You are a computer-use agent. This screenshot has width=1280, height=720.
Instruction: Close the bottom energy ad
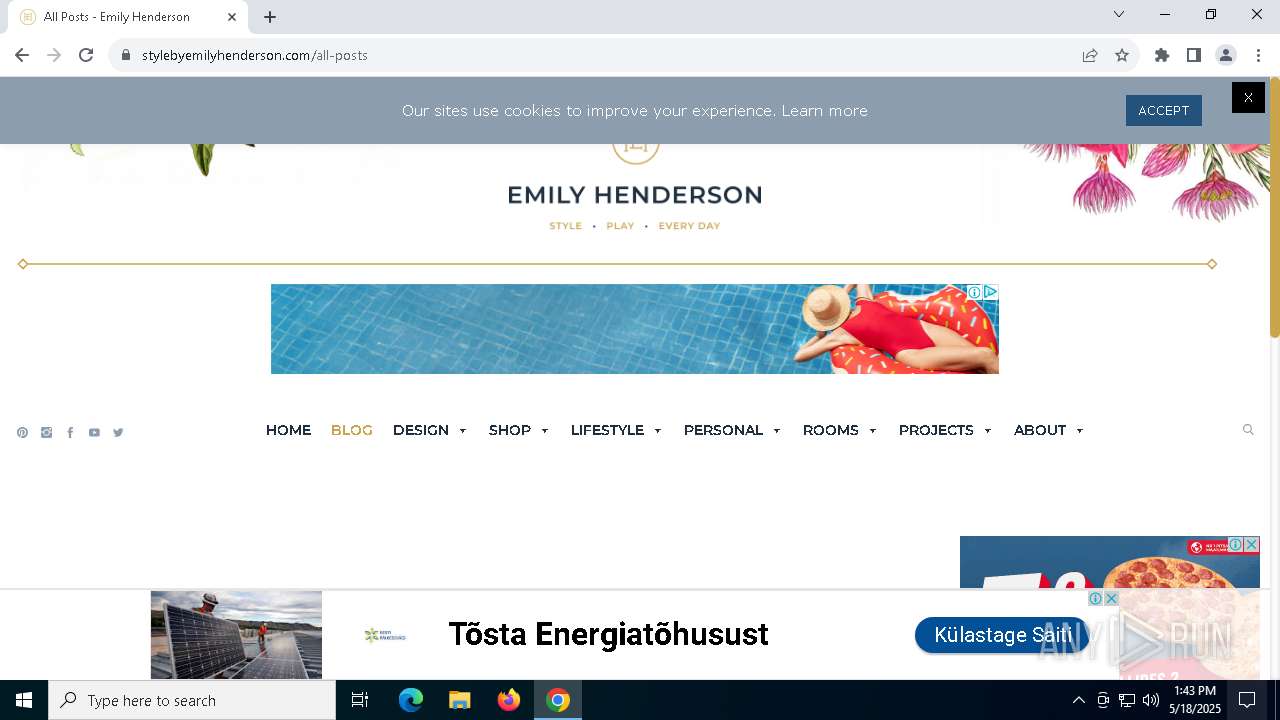(1111, 598)
